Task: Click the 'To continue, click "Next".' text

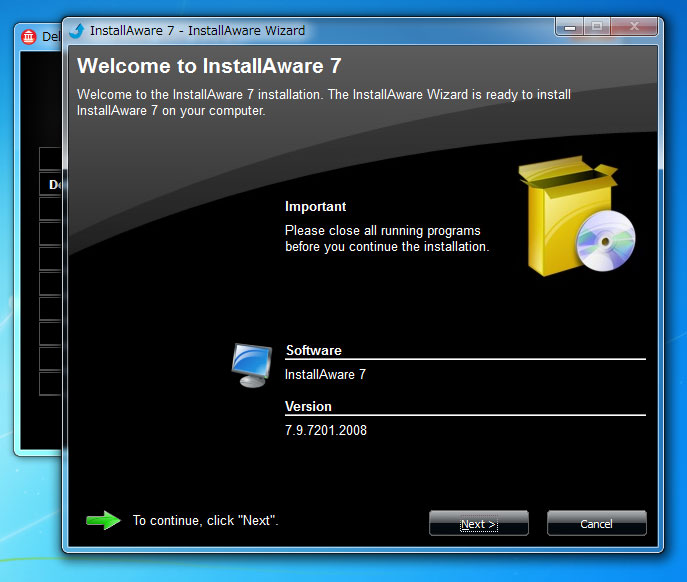Action: pyautogui.click(x=205, y=520)
